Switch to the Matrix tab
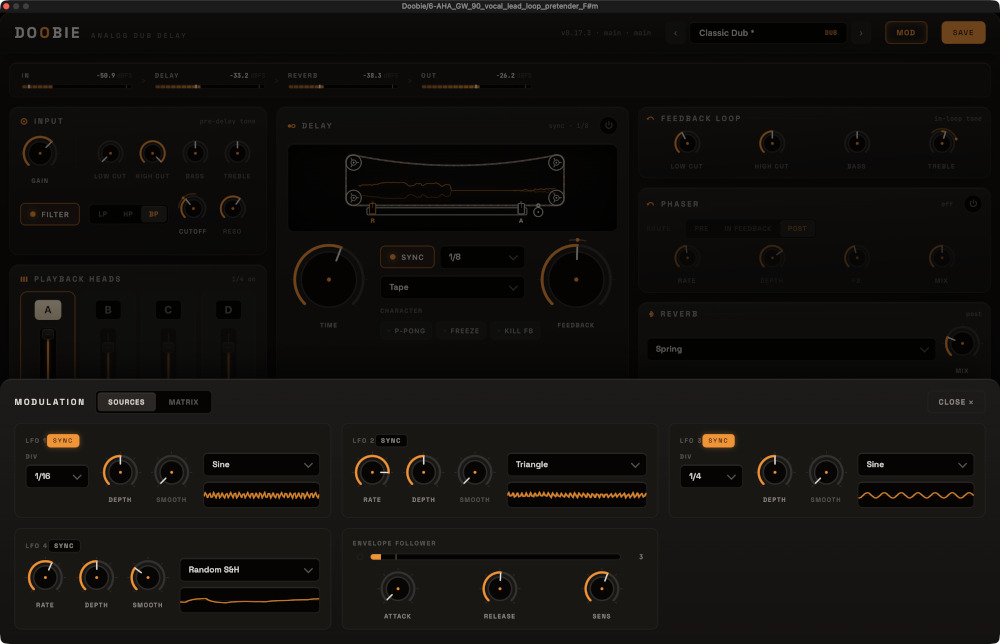Image resolution: width=1000 pixels, height=644 pixels. coord(183,402)
